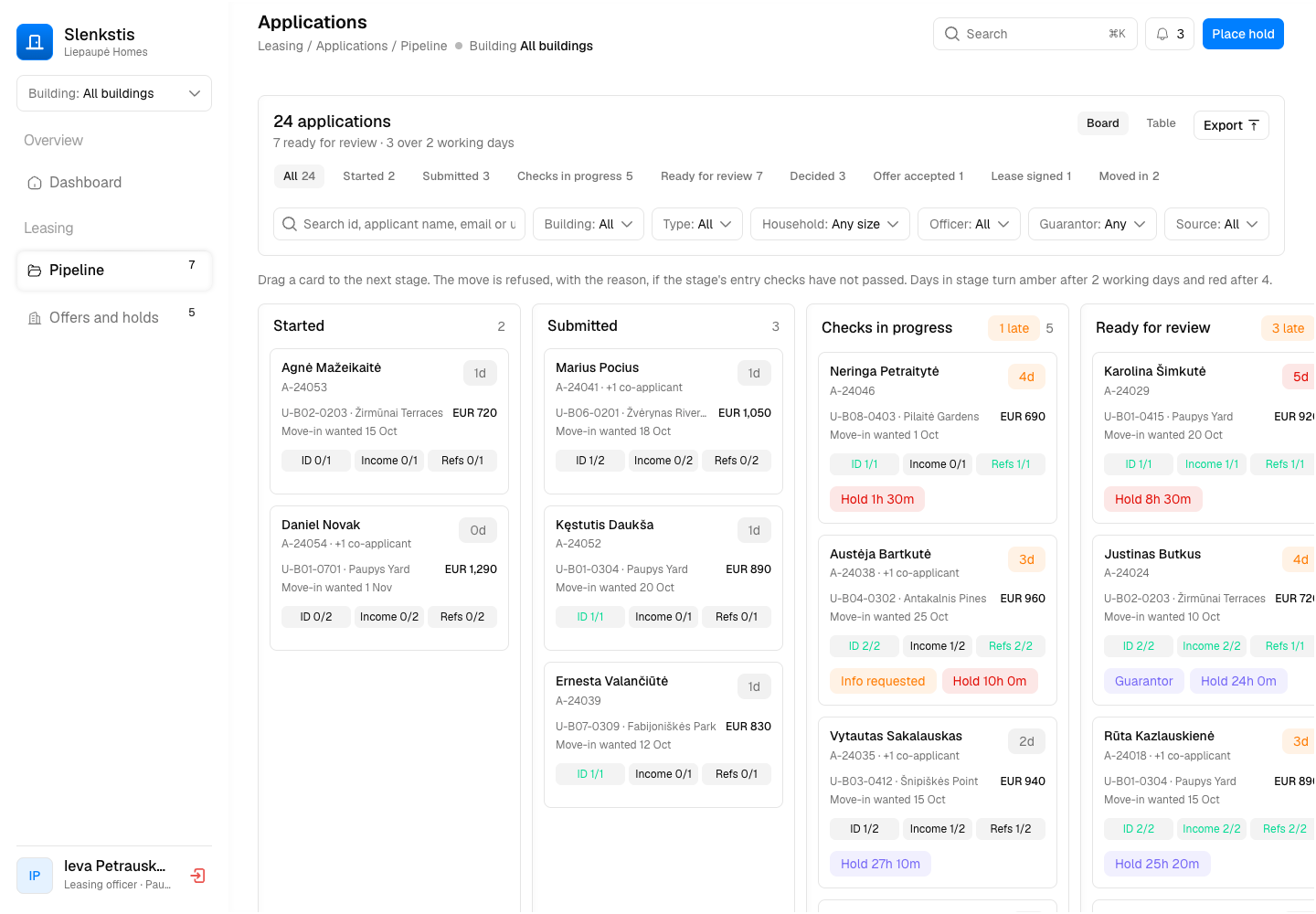Switch to Board view
1316x914 pixels.
(x=1103, y=123)
